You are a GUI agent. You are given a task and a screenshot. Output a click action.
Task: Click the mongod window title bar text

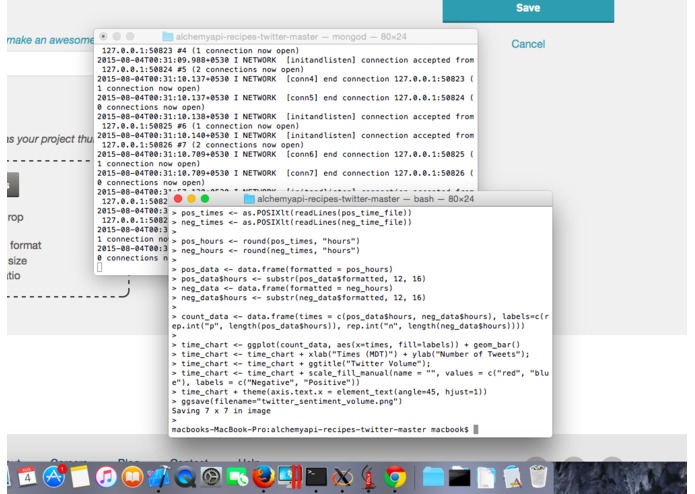[291, 36]
